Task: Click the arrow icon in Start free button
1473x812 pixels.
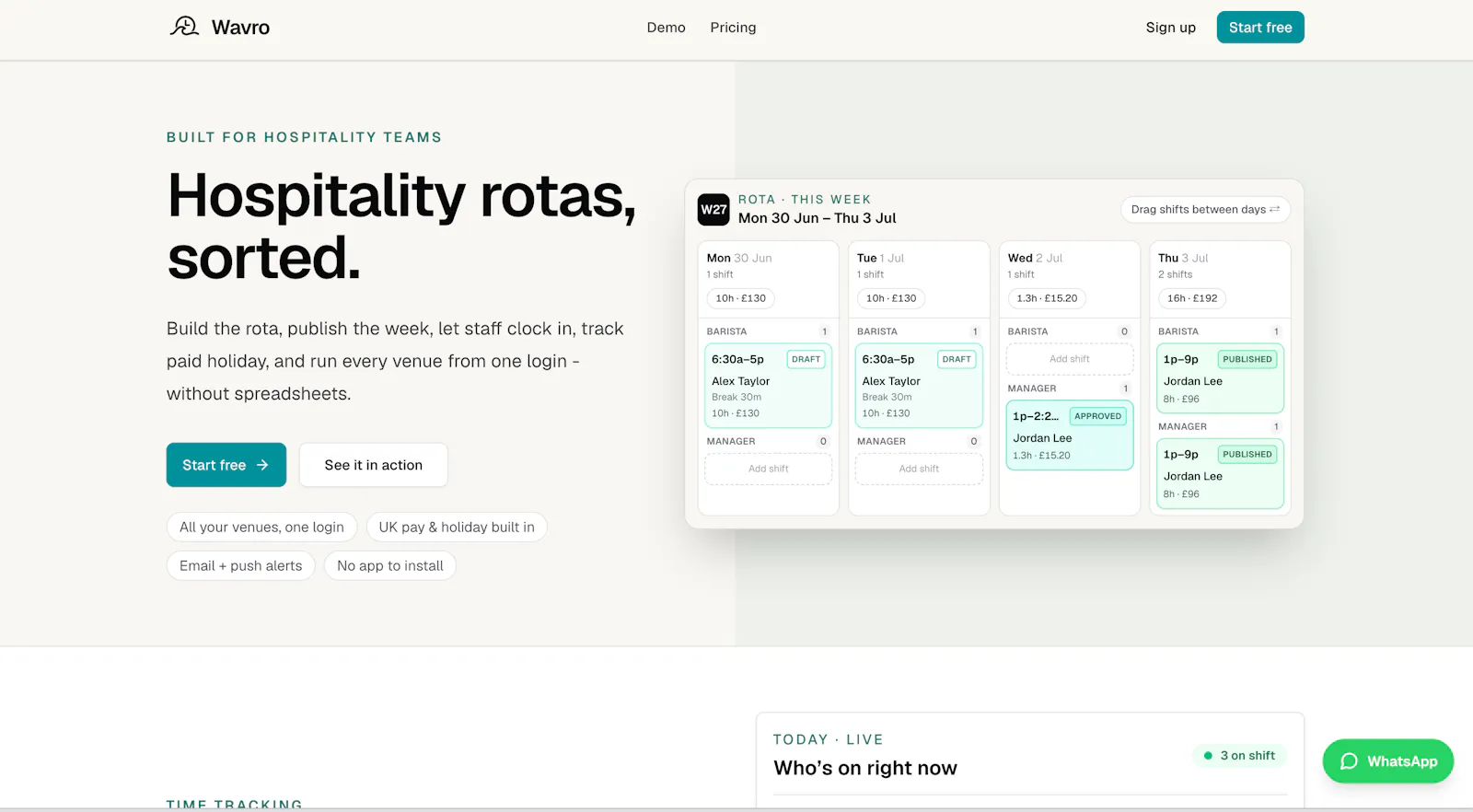Action: click(x=262, y=465)
